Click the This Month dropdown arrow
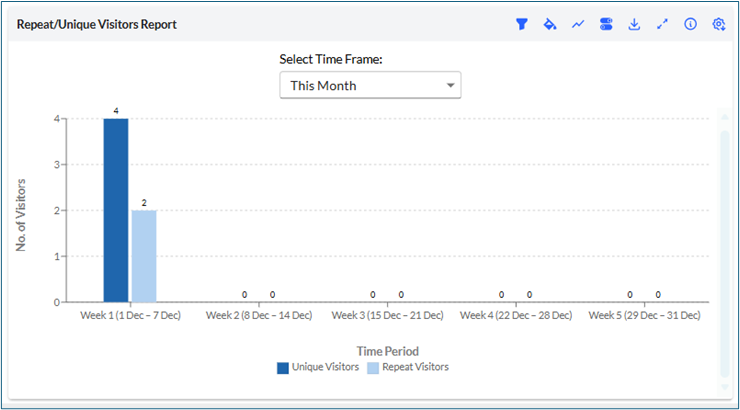Image resolution: width=740 pixels, height=410 pixels. coord(450,85)
